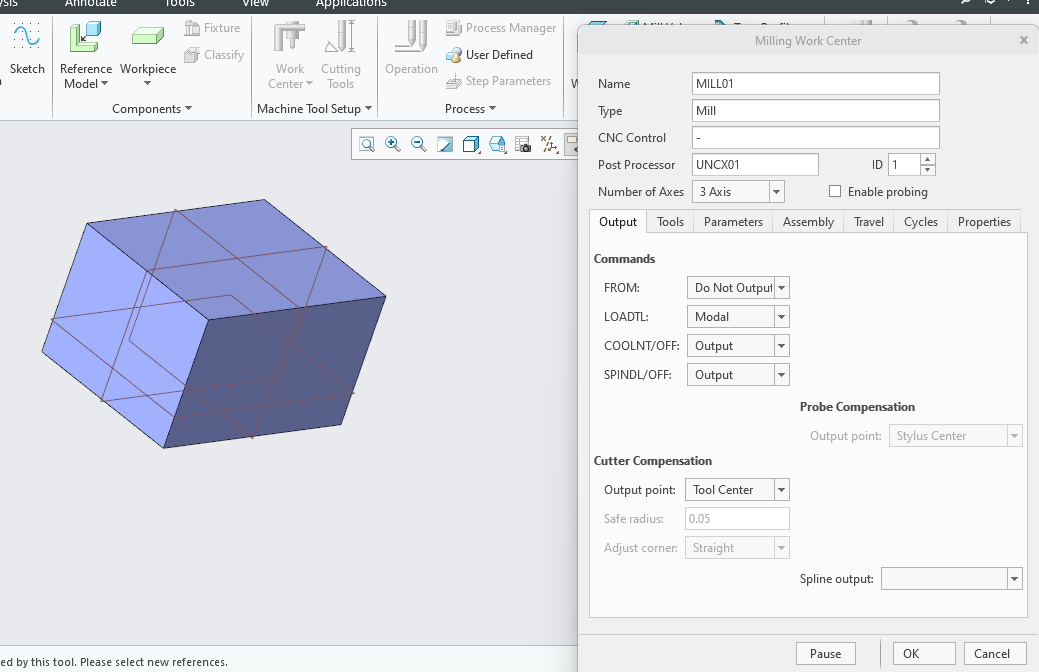The width and height of the screenshot is (1039, 672).
Task: Click the Zoom Out icon
Action: point(419,144)
